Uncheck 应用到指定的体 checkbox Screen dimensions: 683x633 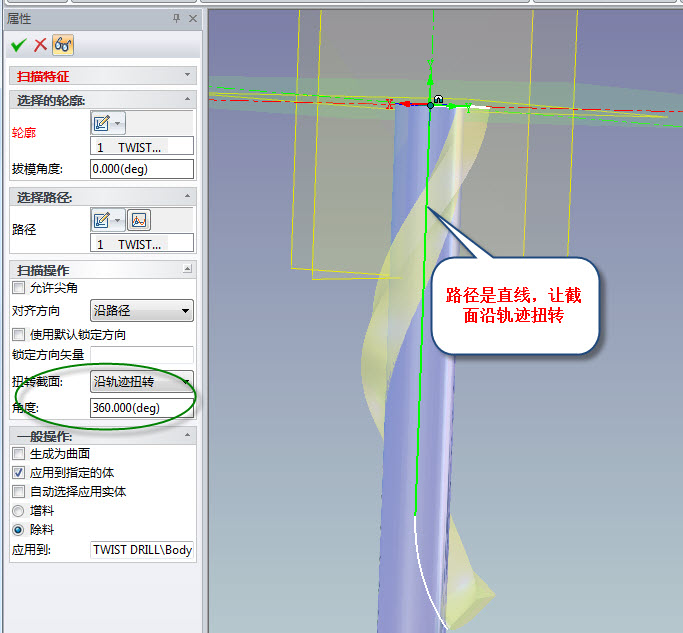(x=18, y=472)
